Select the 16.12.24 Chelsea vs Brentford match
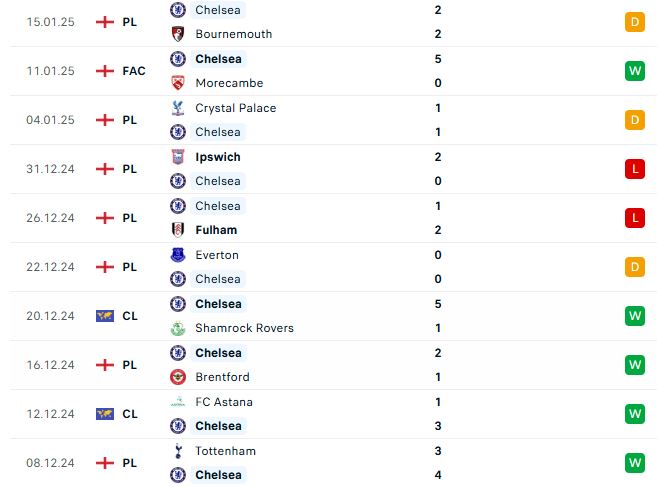 (332, 365)
